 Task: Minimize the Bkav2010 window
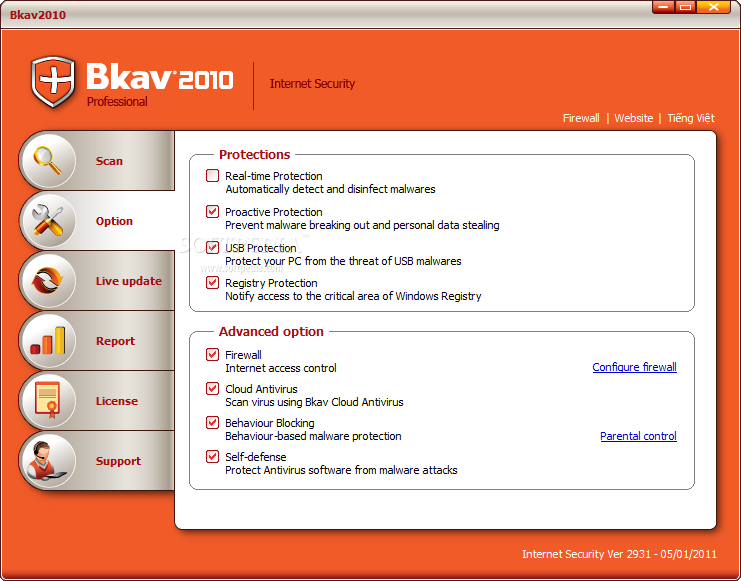663,7
